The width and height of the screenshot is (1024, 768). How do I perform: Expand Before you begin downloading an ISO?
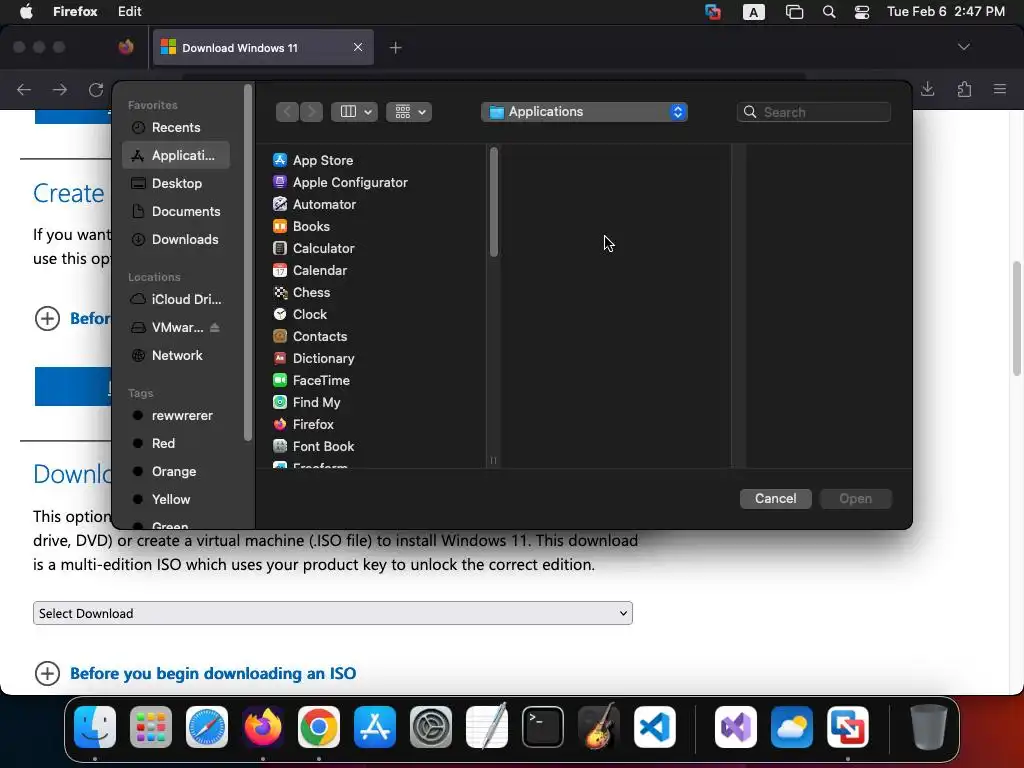[195, 673]
